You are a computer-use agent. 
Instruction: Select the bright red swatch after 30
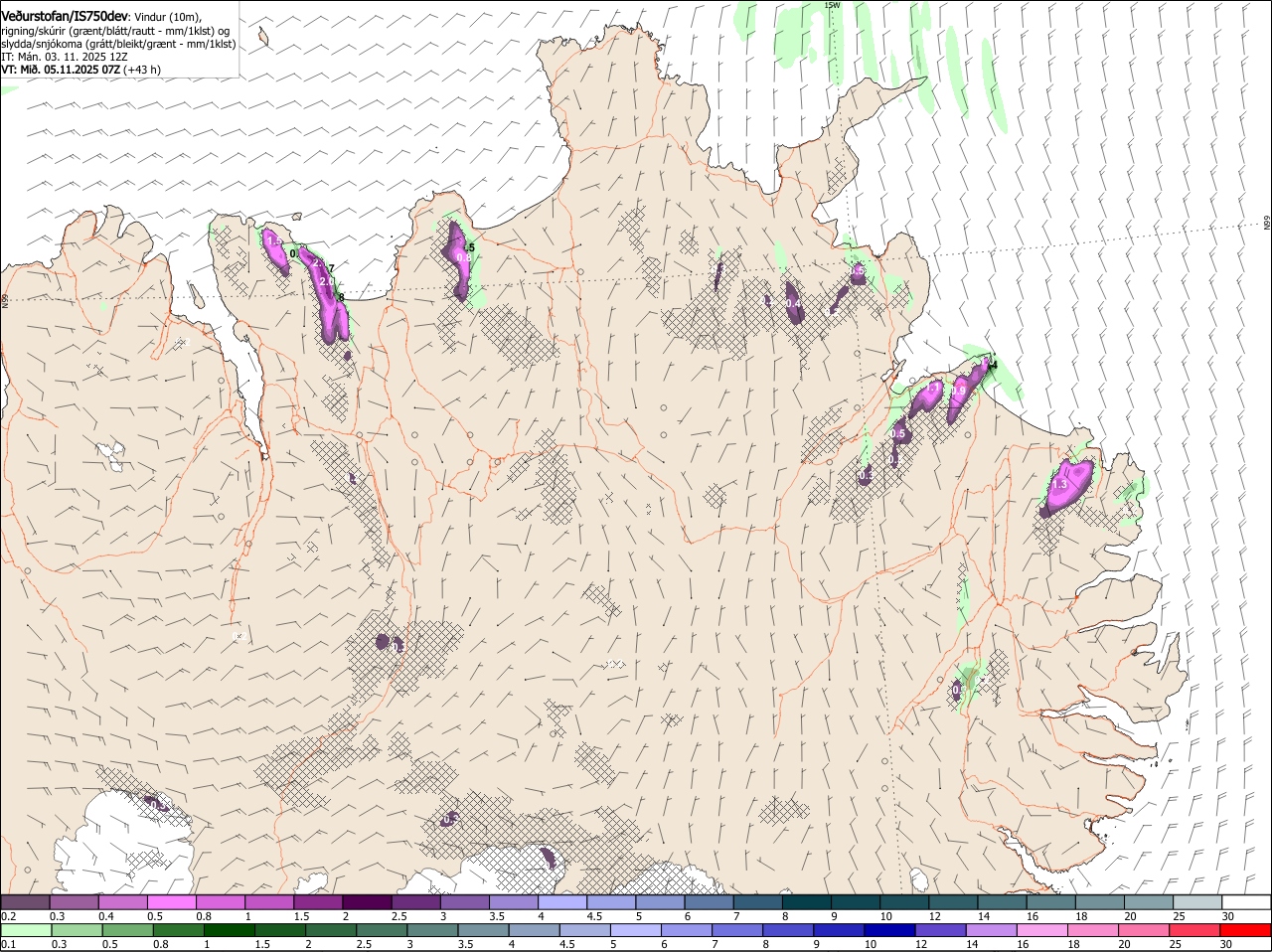pos(1245,931)
